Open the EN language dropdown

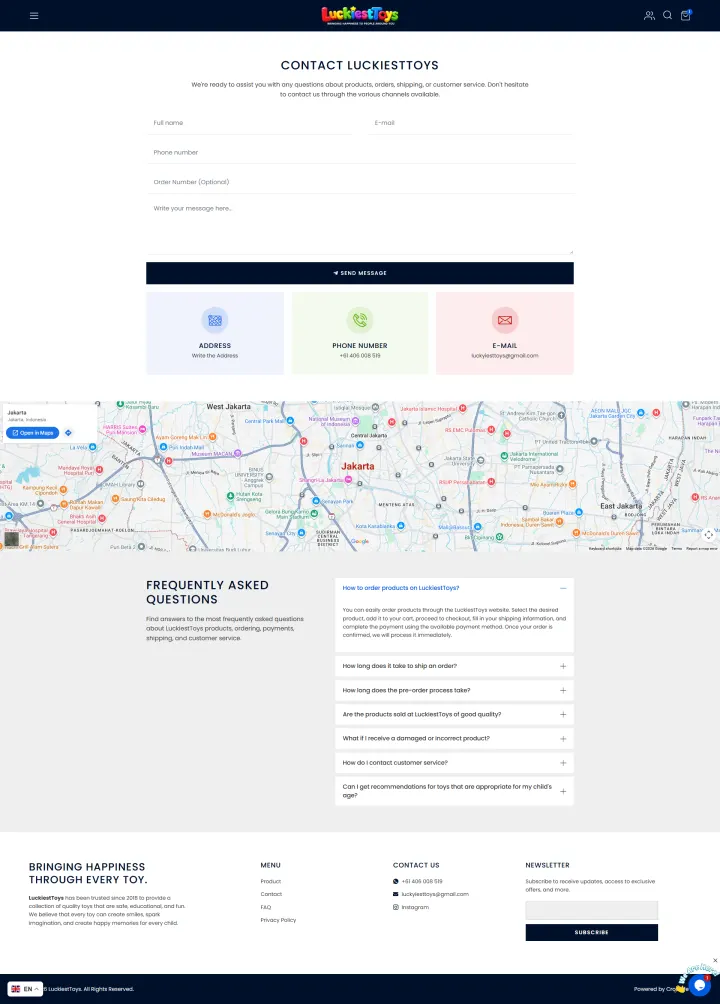coord(25,989)
